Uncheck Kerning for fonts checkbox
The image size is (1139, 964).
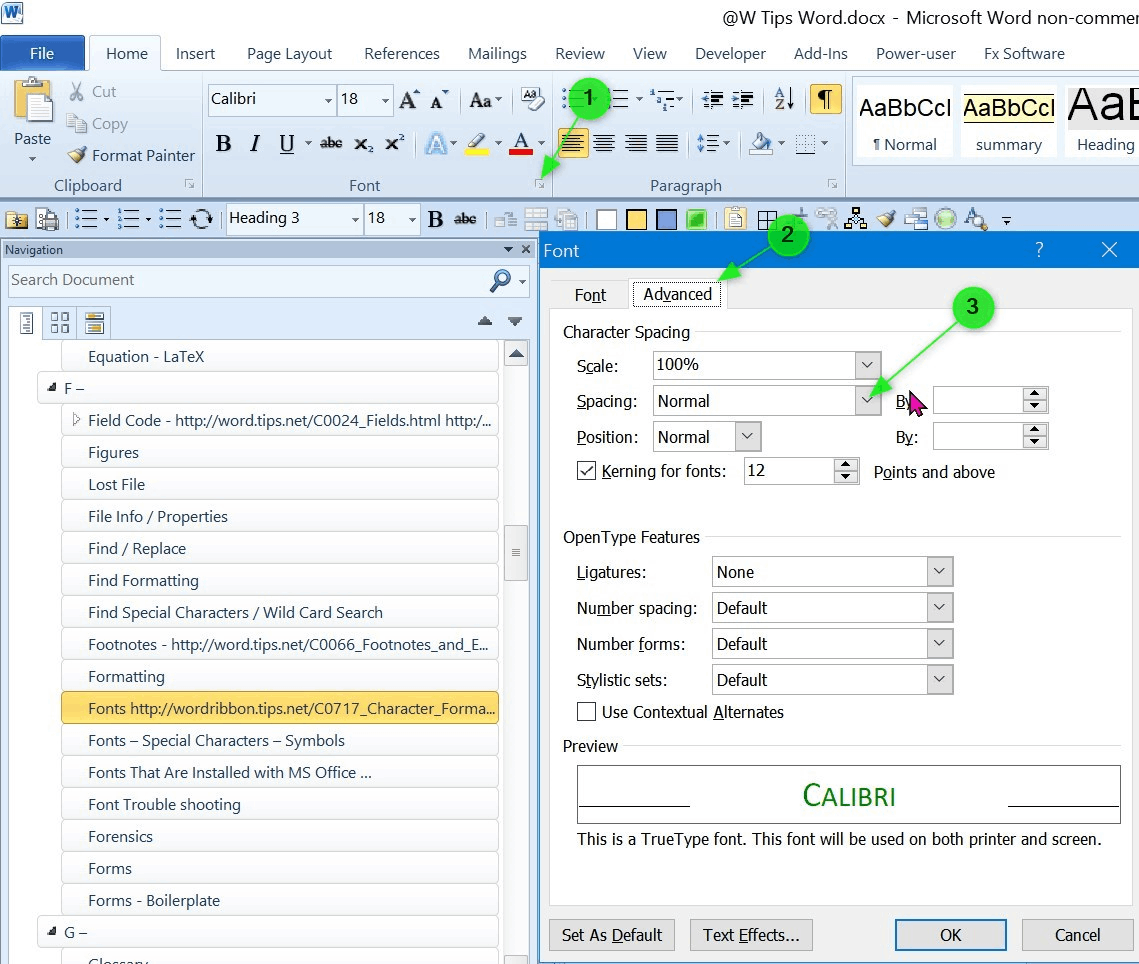pyautogui.click(x=586, y=471)
